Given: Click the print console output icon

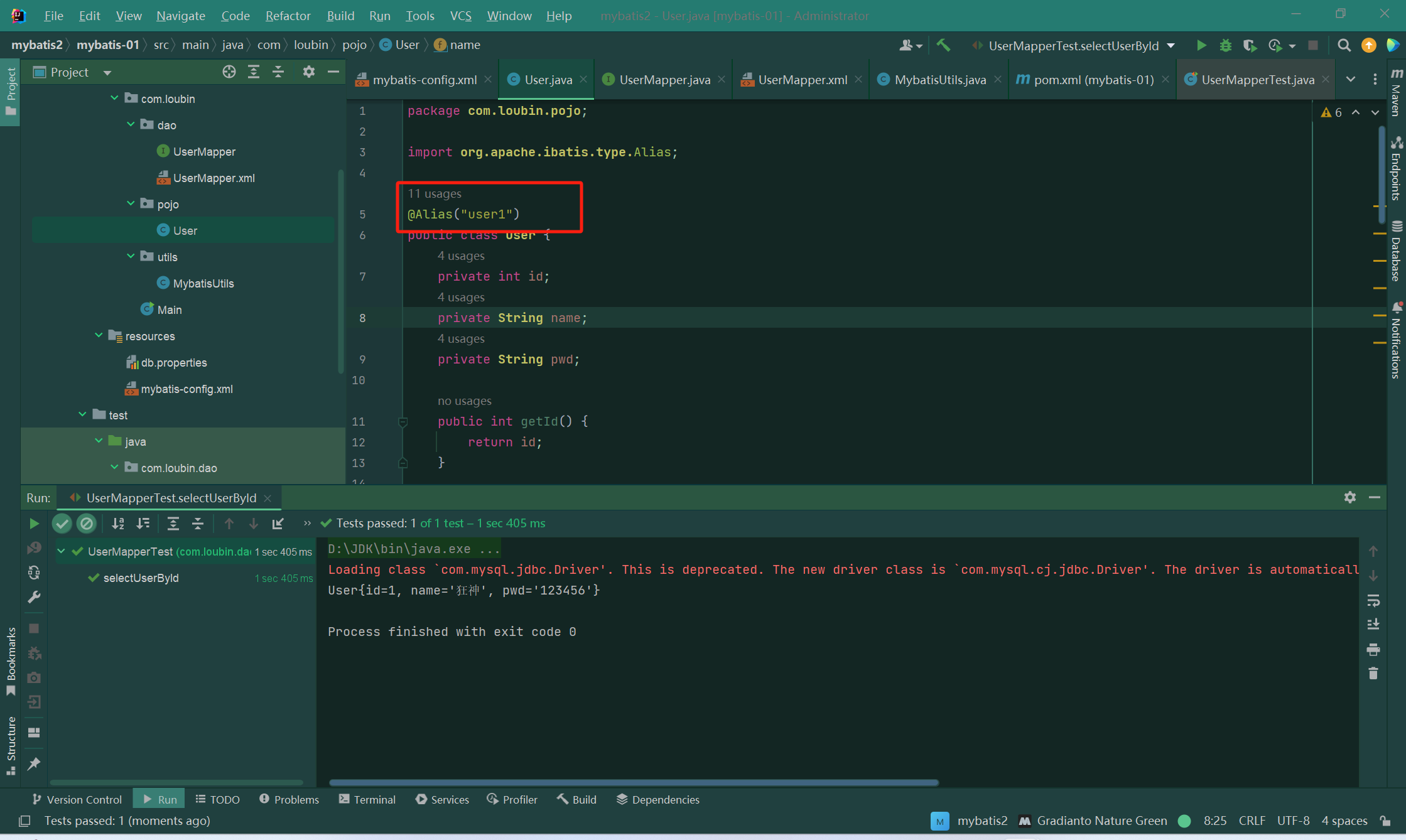Looking at the screenshot, I should [x=1373, y=649].
